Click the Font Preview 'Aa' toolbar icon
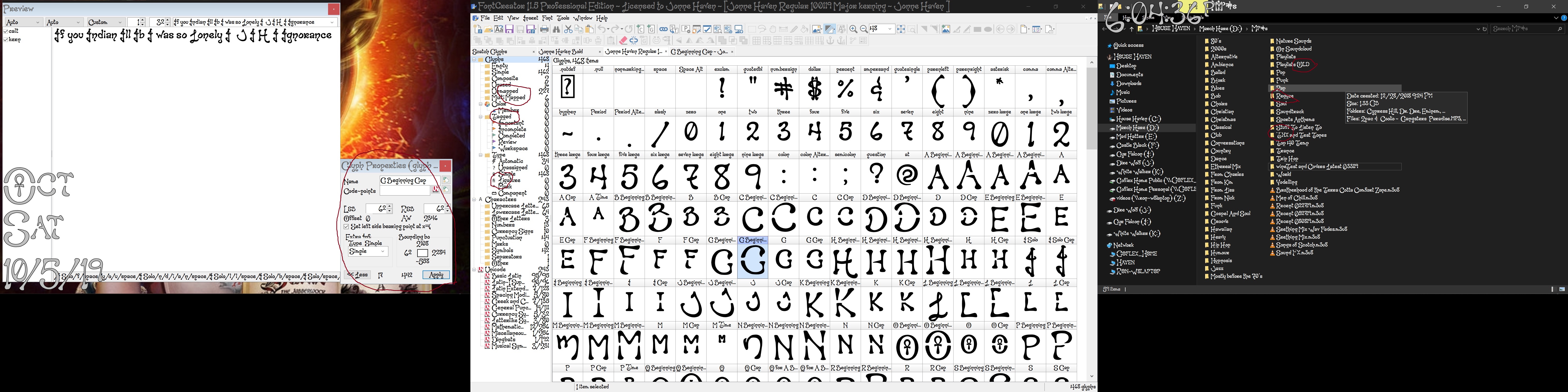The height and width of the screenshot is (392, 1568). pyautogui.click(x=499, y=29)
